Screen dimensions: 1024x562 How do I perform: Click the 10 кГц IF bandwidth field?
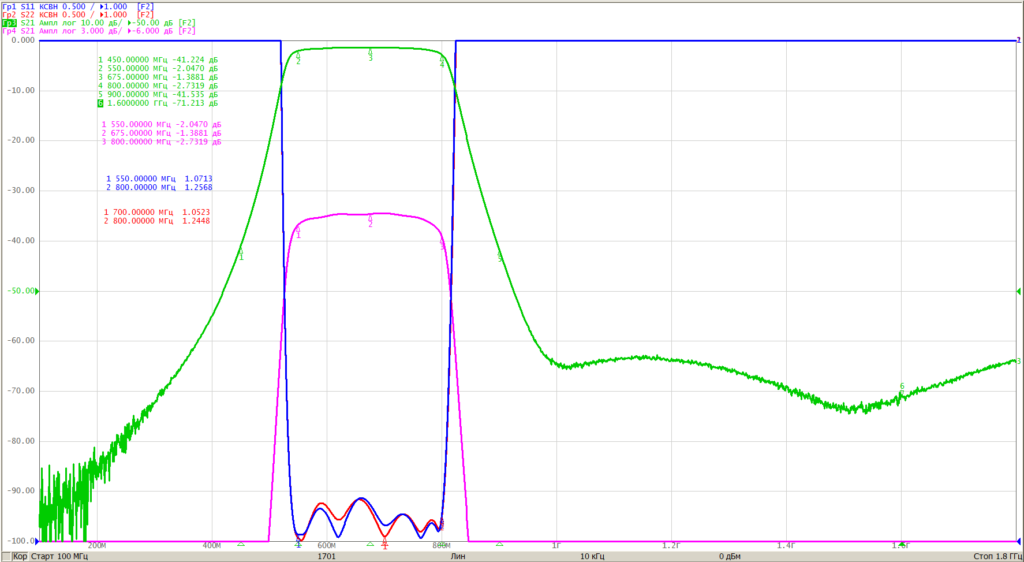(x=593, y=557)
